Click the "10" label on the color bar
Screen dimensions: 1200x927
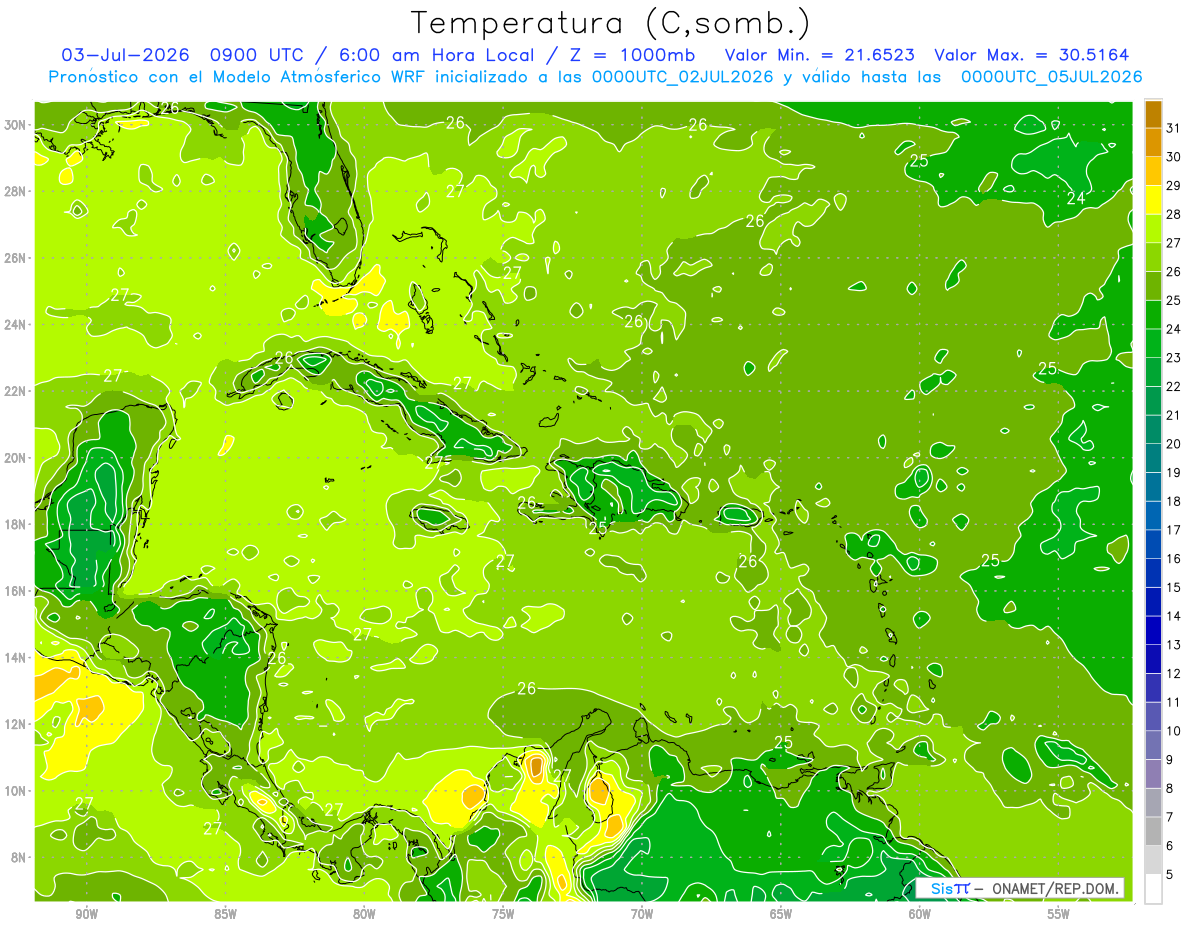(1173, 731)
